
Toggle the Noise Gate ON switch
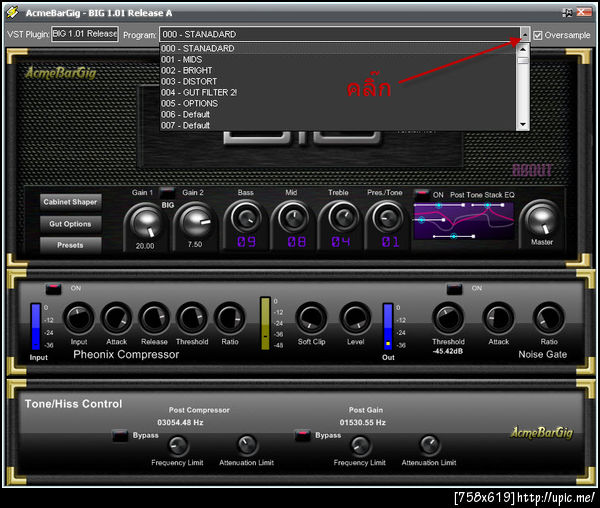[x=454, y=288]
